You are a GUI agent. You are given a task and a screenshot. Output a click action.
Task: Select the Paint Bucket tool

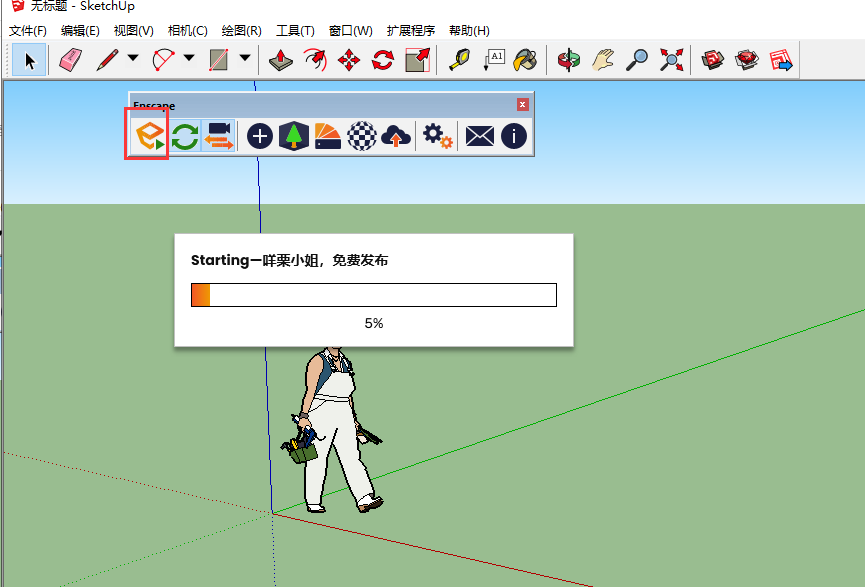point(524,60)
